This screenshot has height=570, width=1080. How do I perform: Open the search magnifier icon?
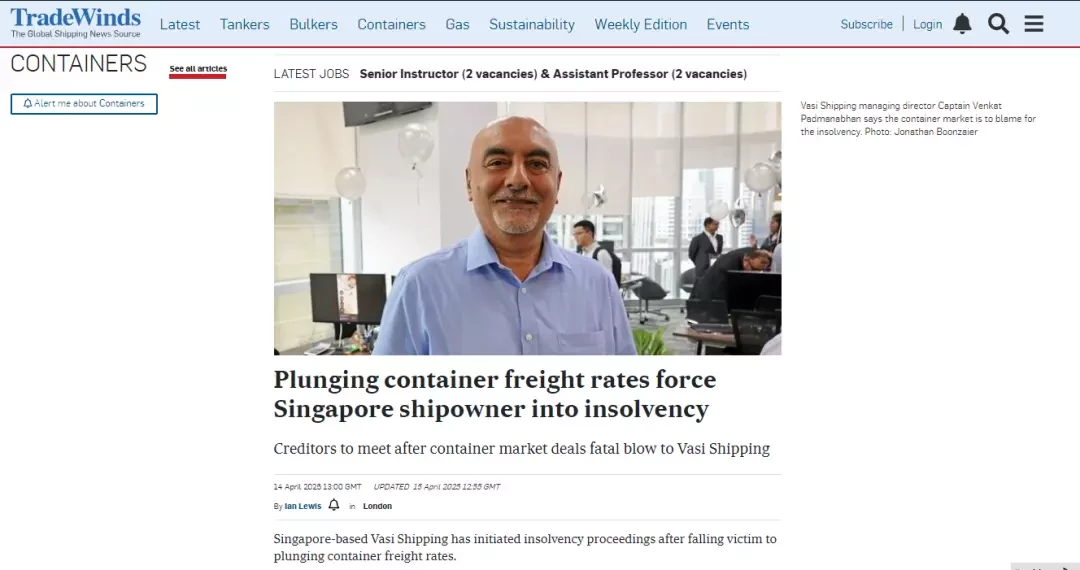[998, 24]
